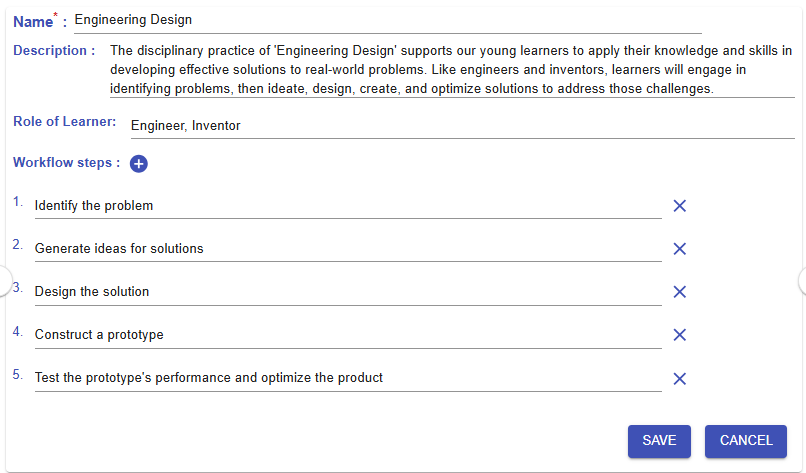The image size is (806, 473).
Task: Edit the 'Generate ideas for solutions' field
Action: click(347, 249)
